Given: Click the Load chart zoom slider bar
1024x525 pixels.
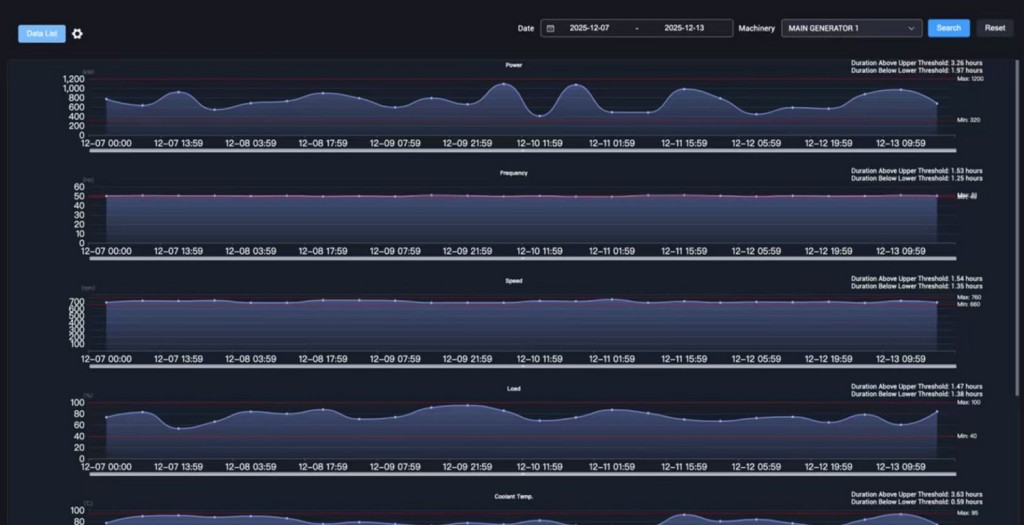Looking at the screenshot, I should coord(514,475).
